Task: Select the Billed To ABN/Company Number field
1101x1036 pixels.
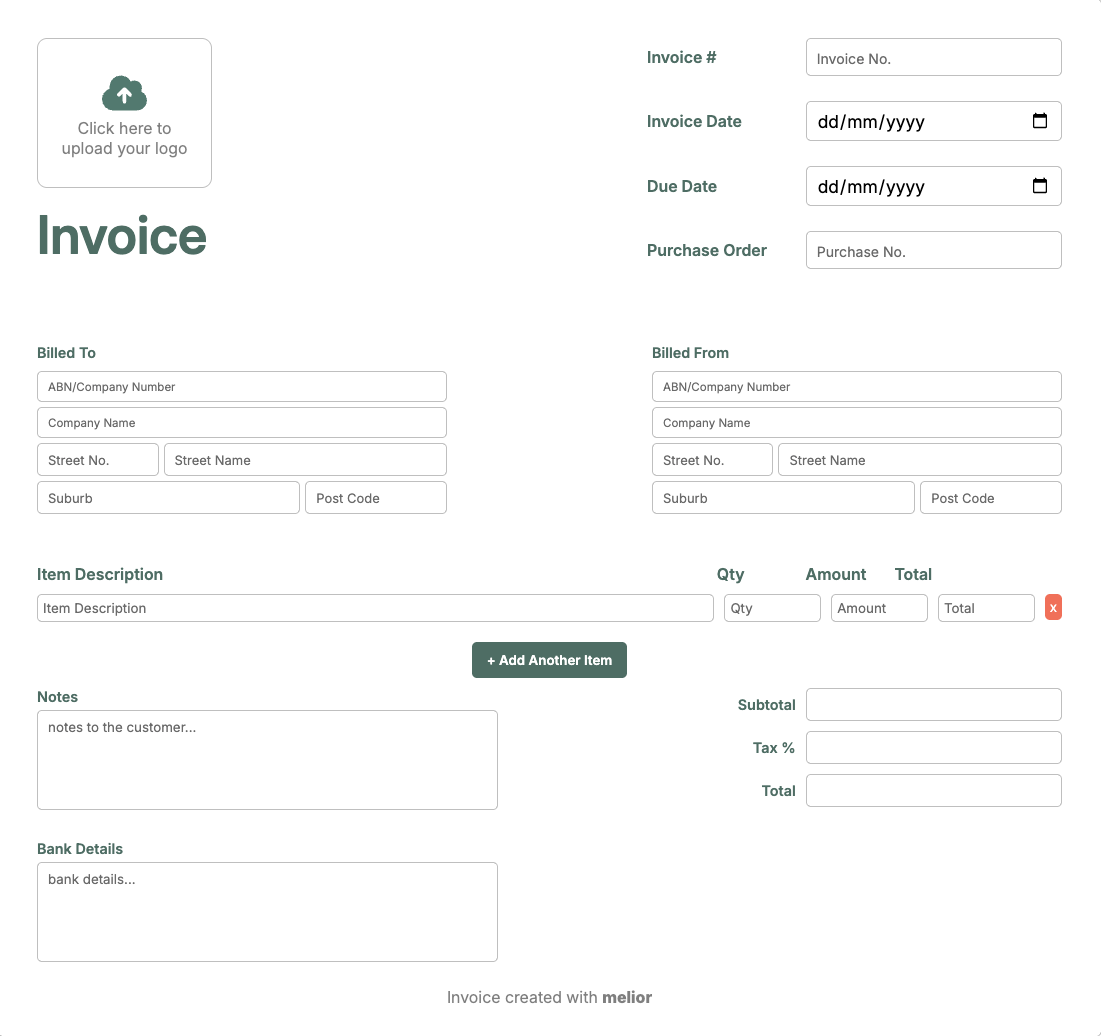Action: point(241,387)
